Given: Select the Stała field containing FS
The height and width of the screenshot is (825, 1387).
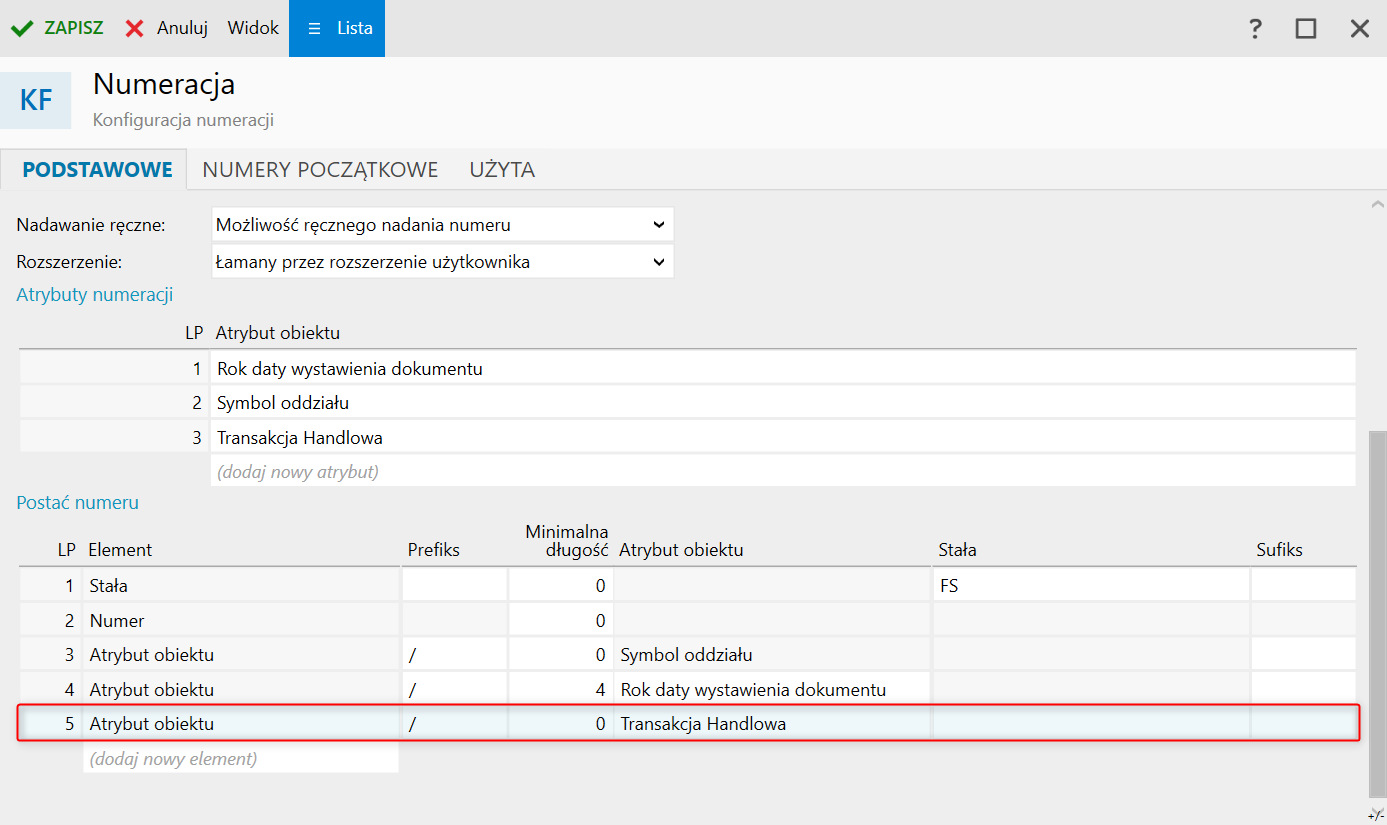Looking at the screenshot, I should click(1090, 586).
